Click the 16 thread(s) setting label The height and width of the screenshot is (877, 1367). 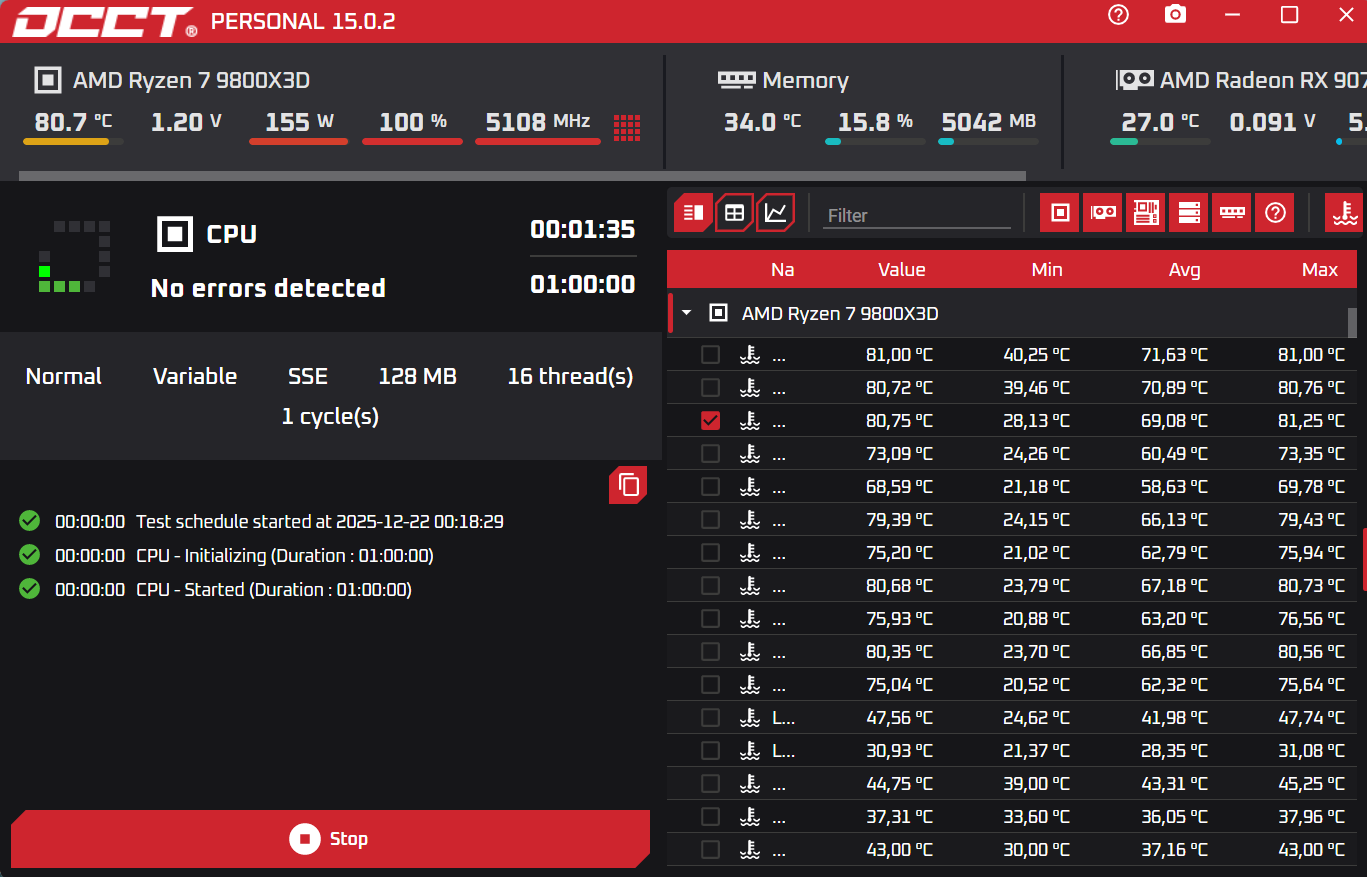pyautogui.click(x=570, y=376)
